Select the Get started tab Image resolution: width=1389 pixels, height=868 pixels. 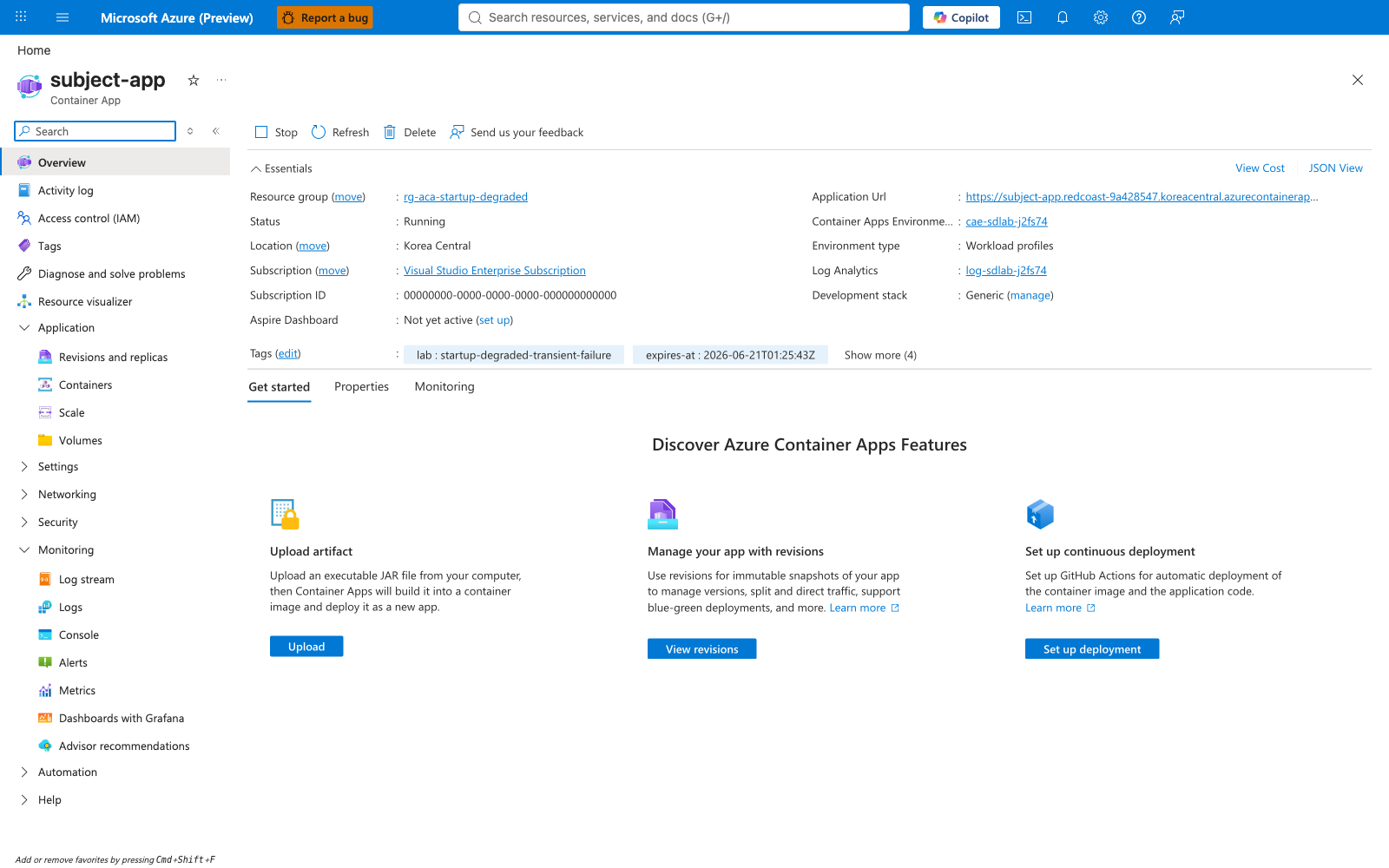click(x=280, y=387)
